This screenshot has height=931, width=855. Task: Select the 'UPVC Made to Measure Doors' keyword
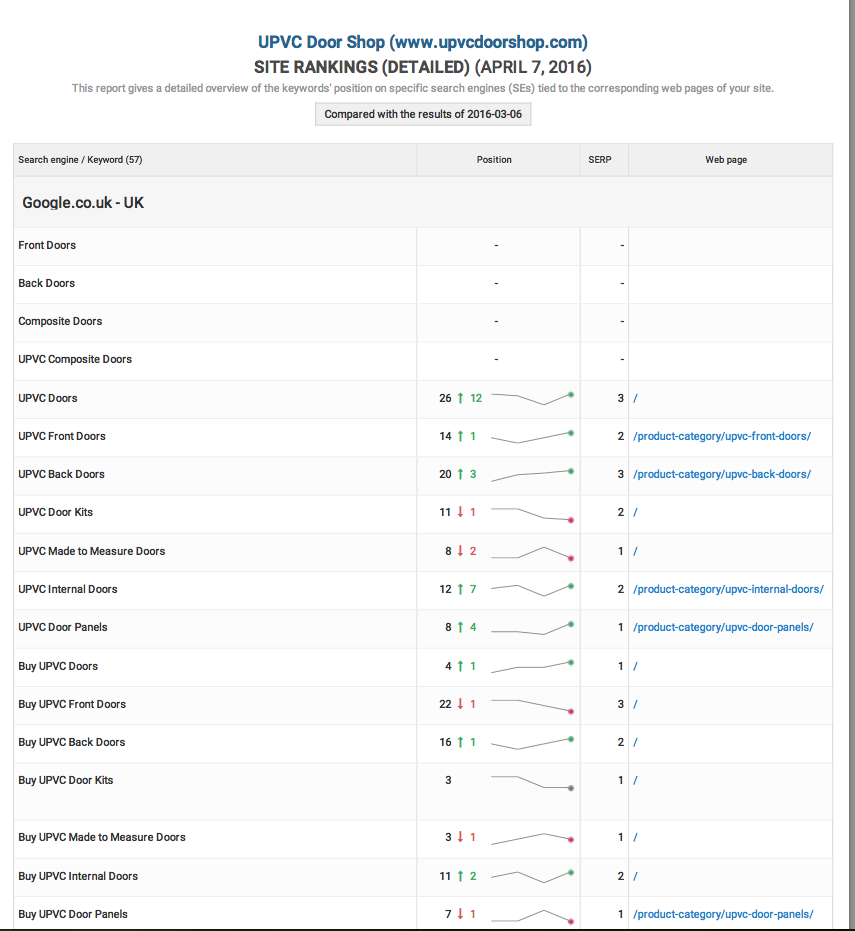tap(91, 552)
